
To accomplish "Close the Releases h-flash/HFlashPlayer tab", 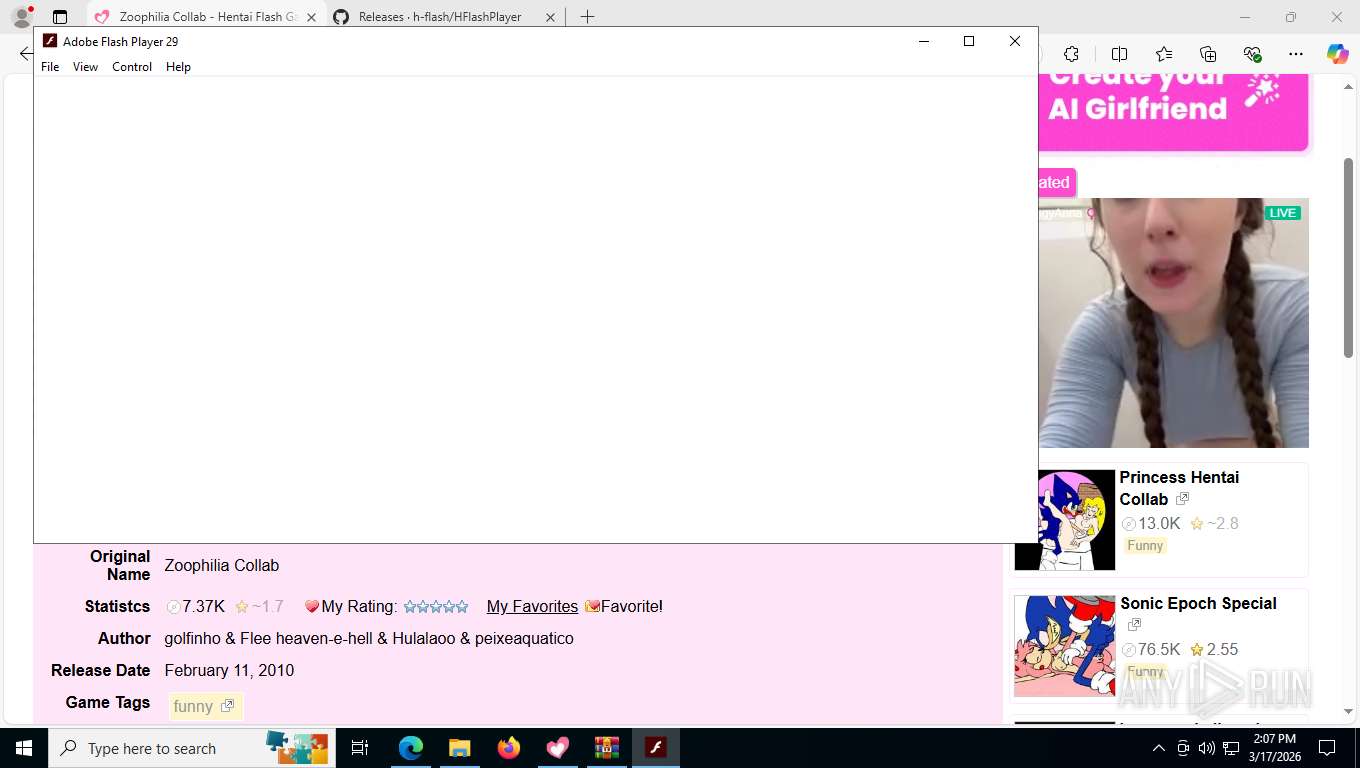I will (x=550, y=17).
